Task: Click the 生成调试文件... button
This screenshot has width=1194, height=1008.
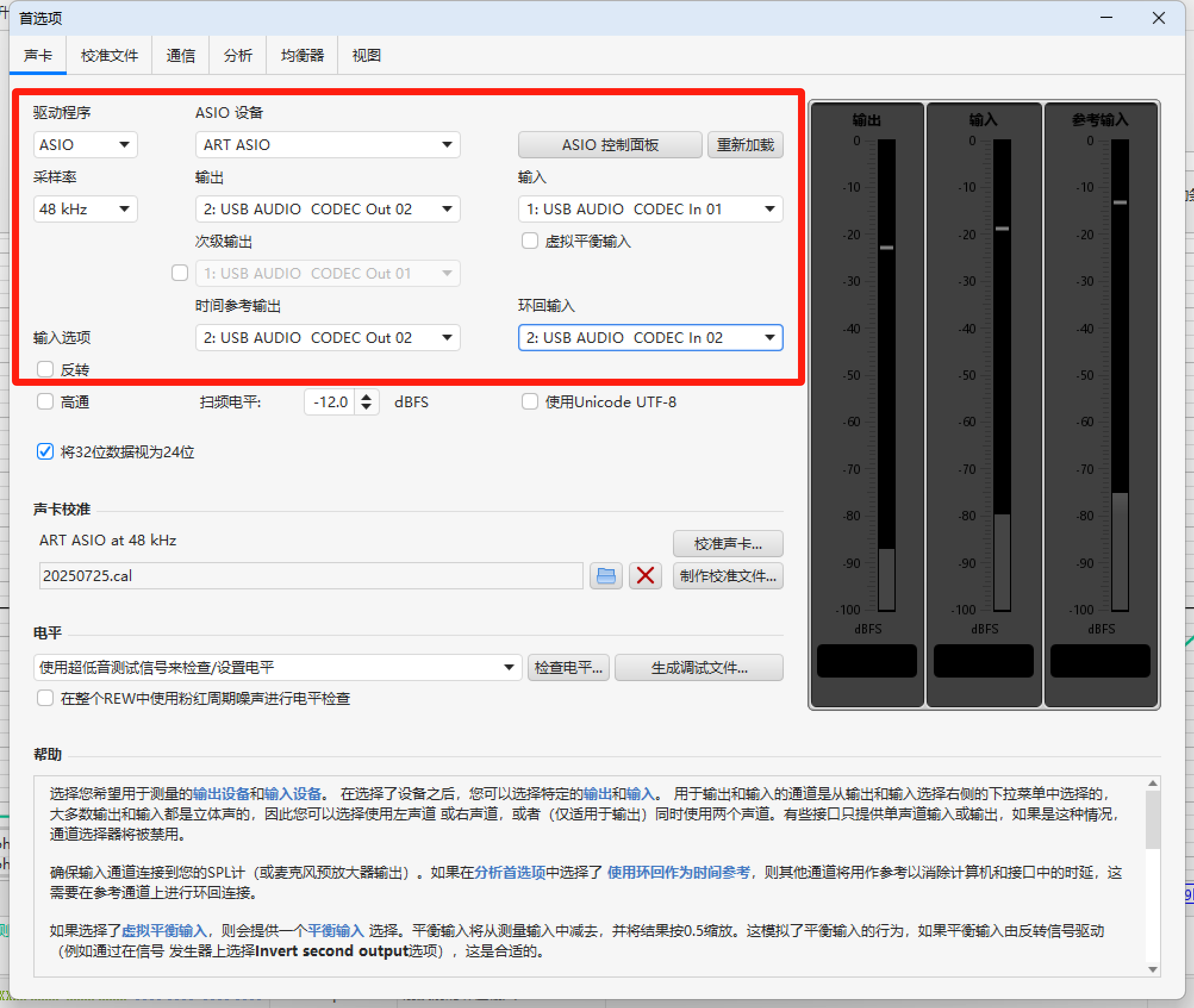Action: pyautogui.click(x=699, y=667)
